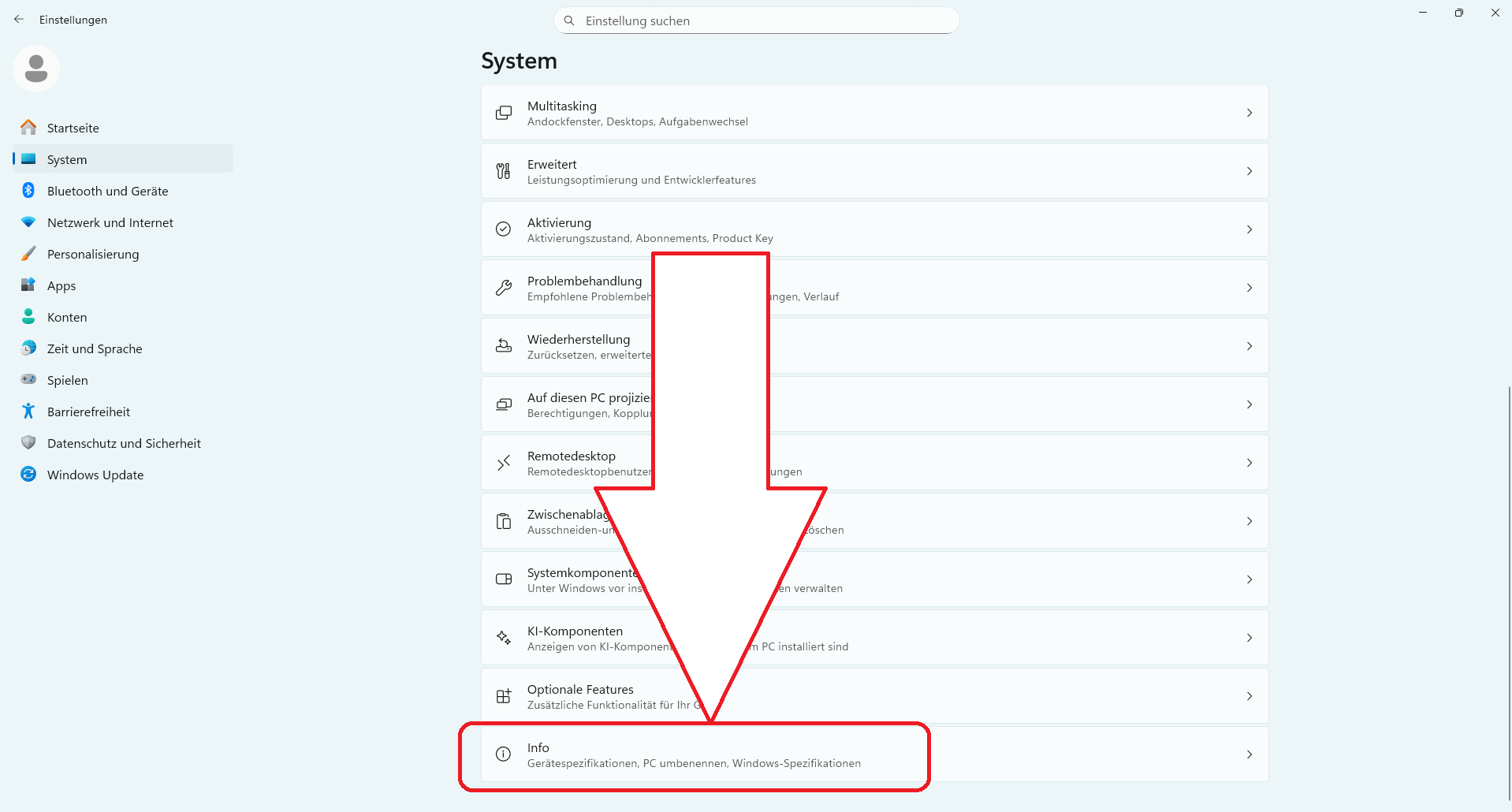Go to Personalisierung settings section

click(x=93, y=254)
